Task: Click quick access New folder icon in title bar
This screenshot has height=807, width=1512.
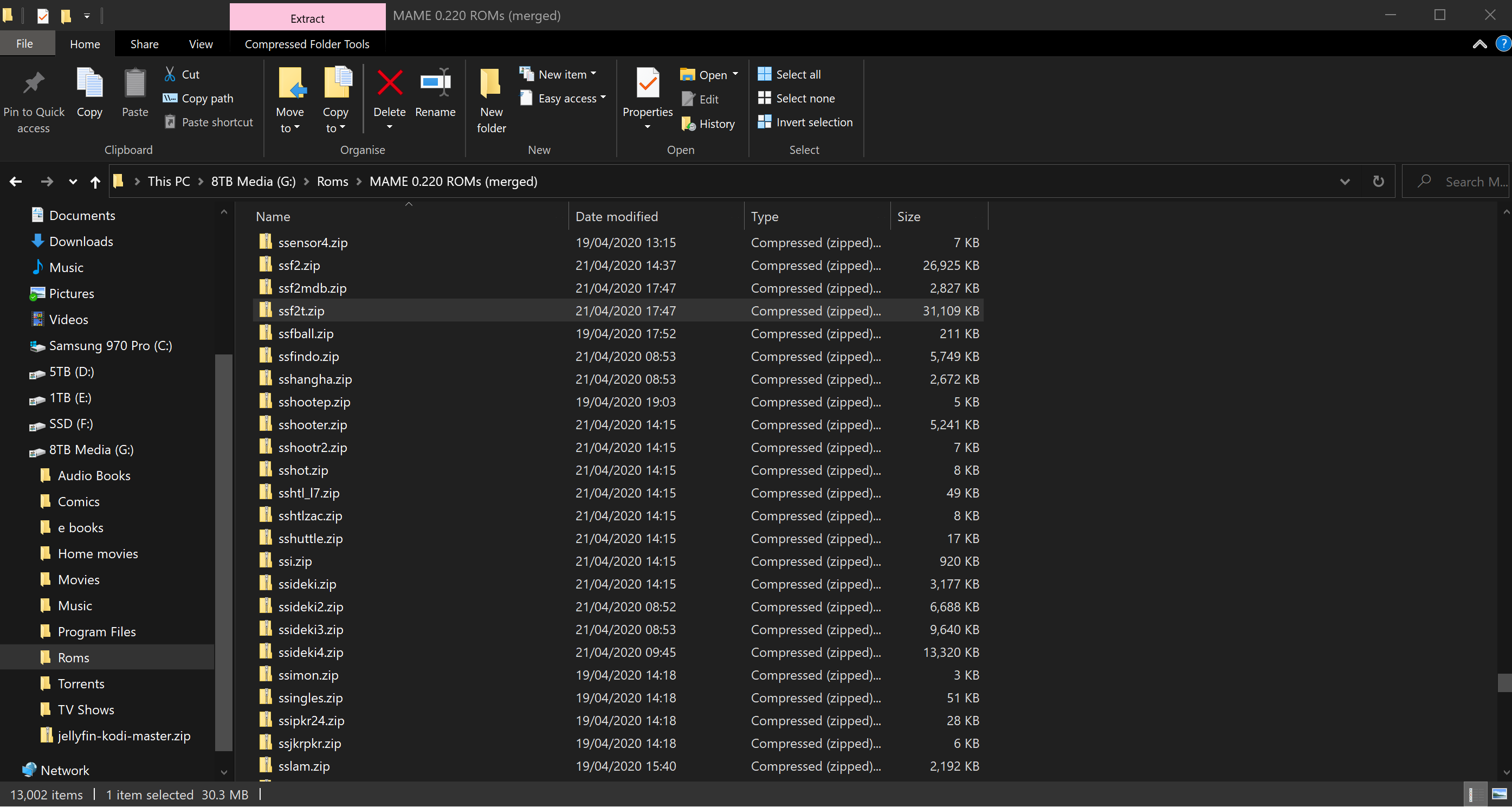Action: pos(66,15)
